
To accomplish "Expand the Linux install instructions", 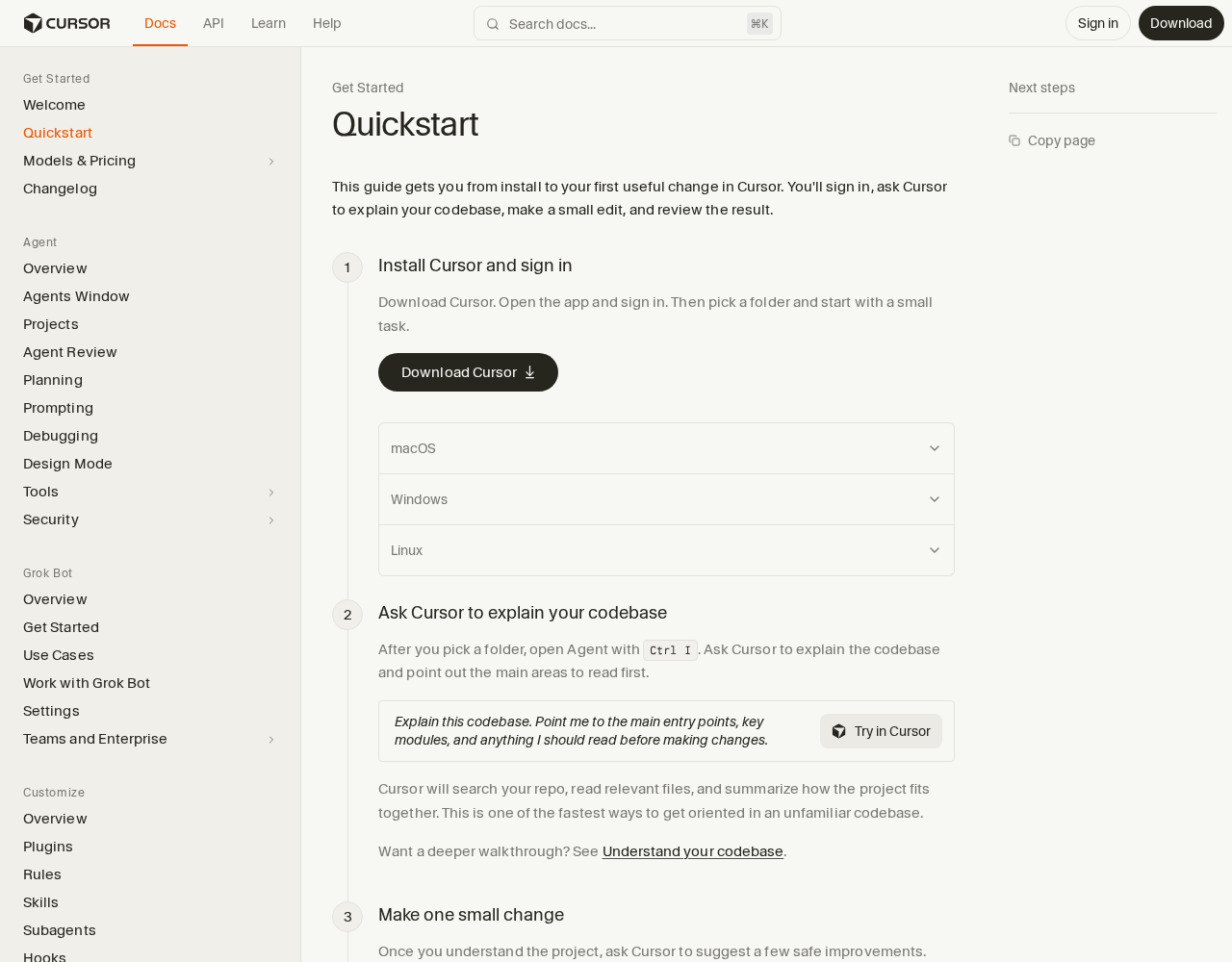I will click(x=666, y=550).
